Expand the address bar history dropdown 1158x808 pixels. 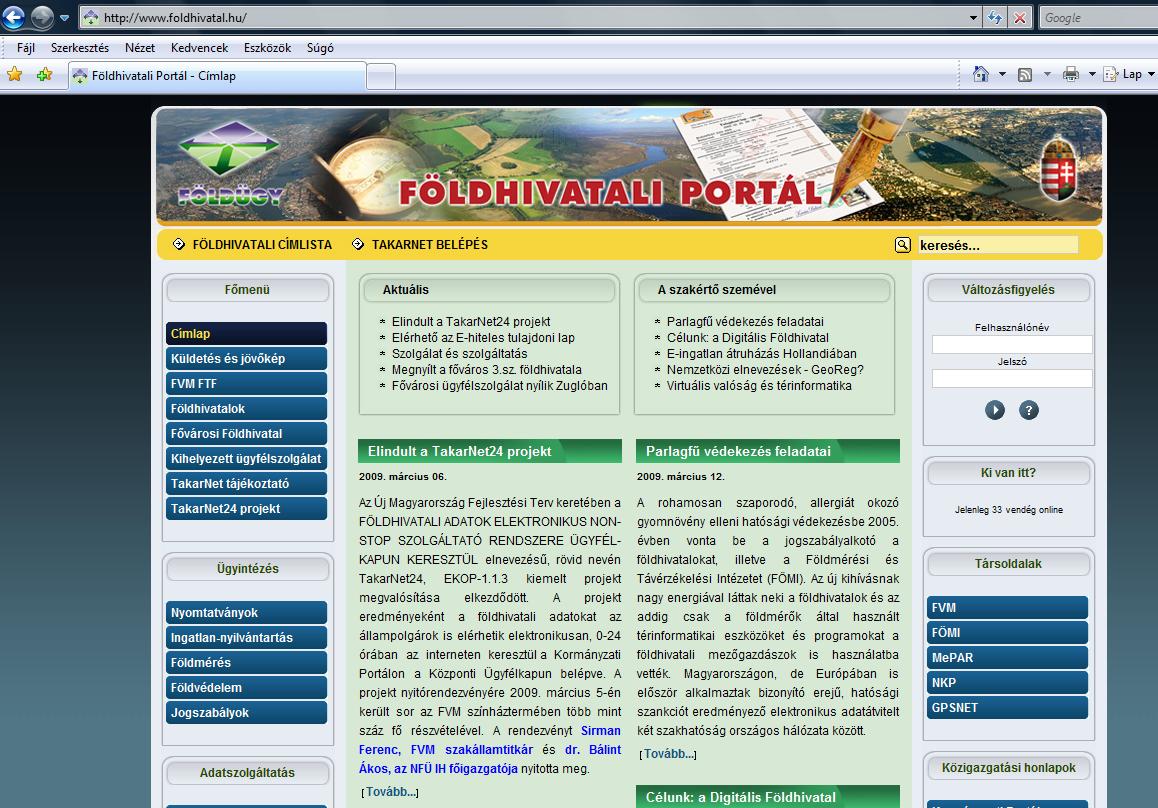973,18
